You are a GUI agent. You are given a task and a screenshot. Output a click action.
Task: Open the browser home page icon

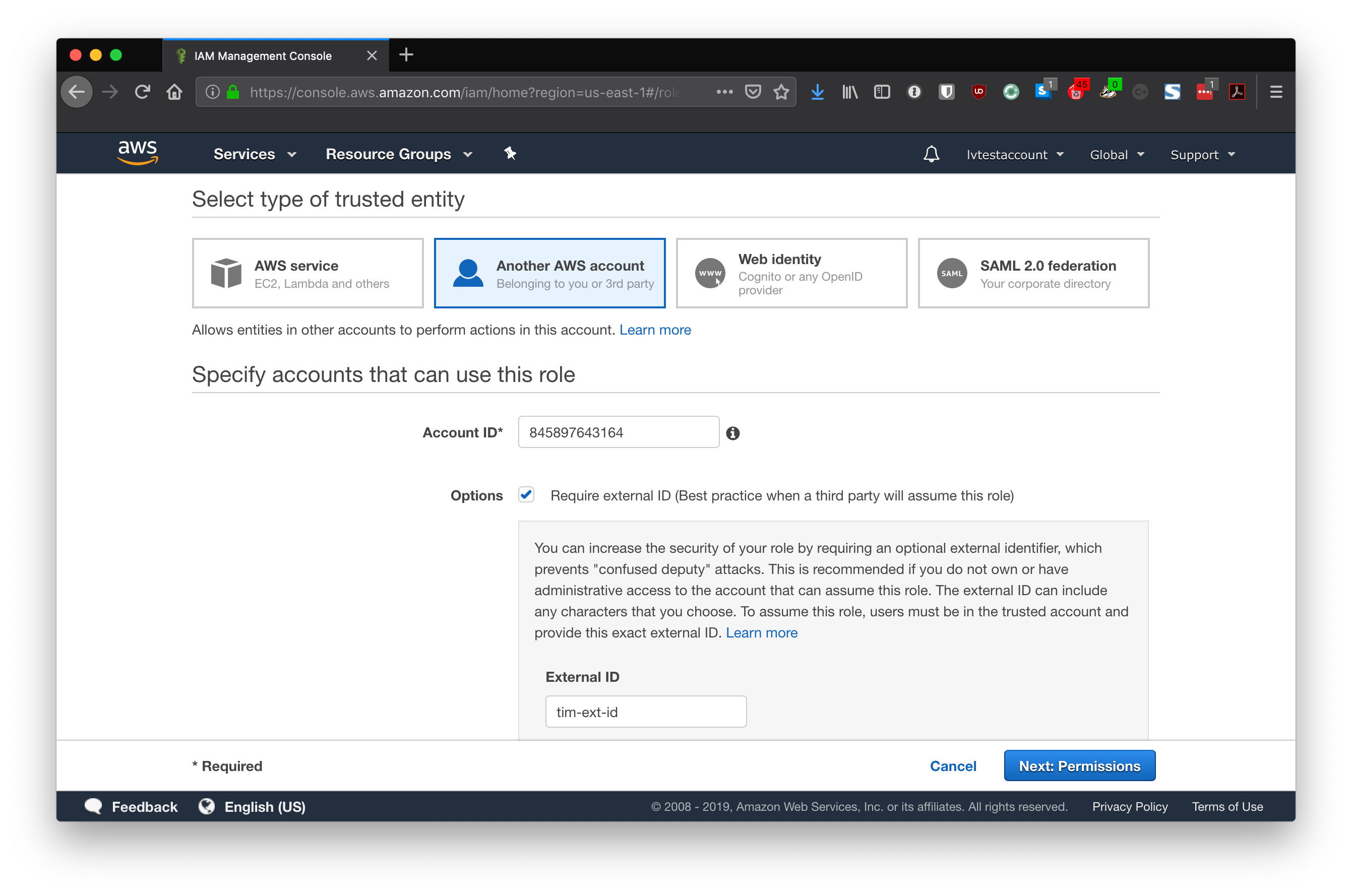175,92
